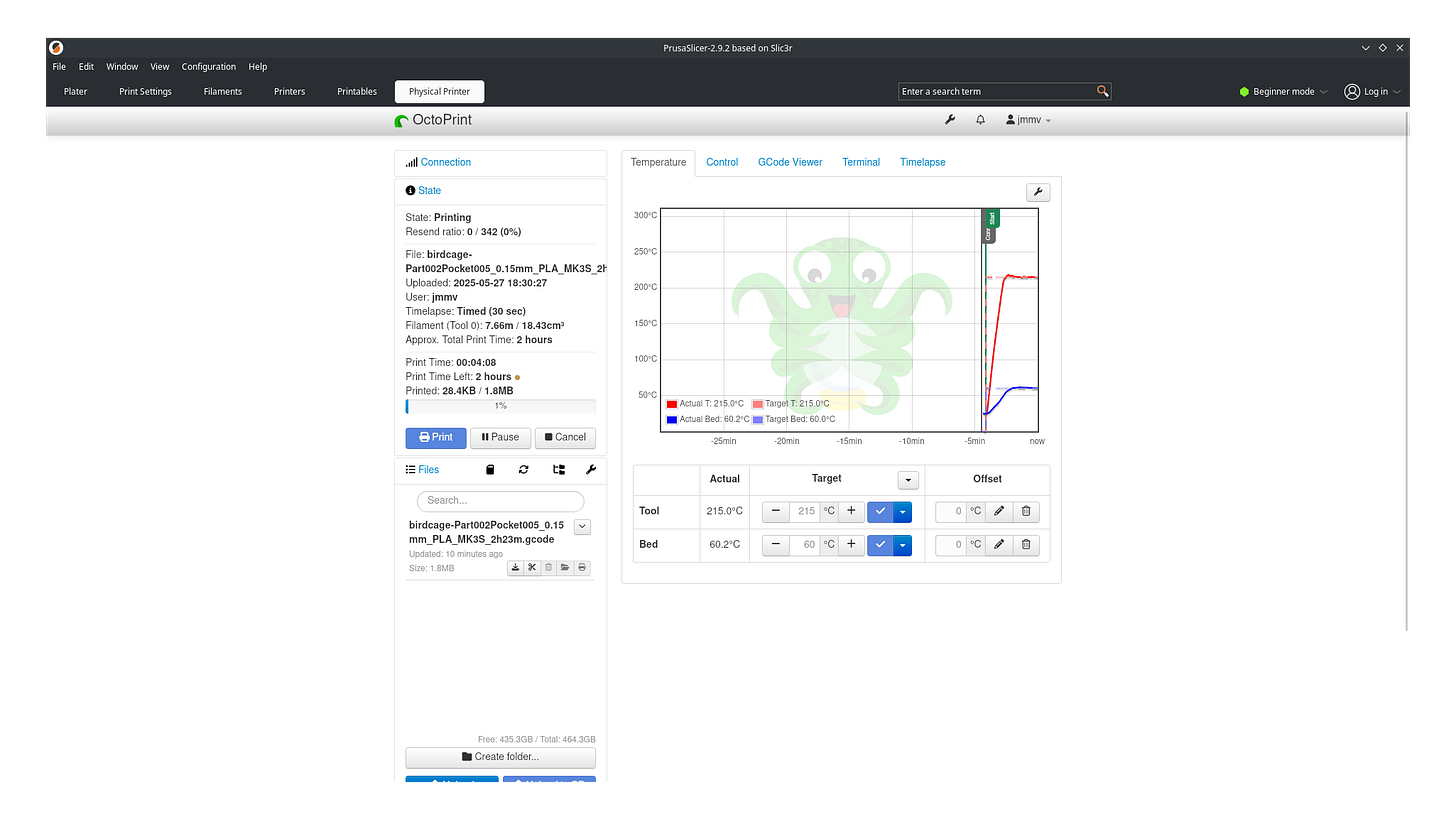Open the Control tab

[722, 162]
